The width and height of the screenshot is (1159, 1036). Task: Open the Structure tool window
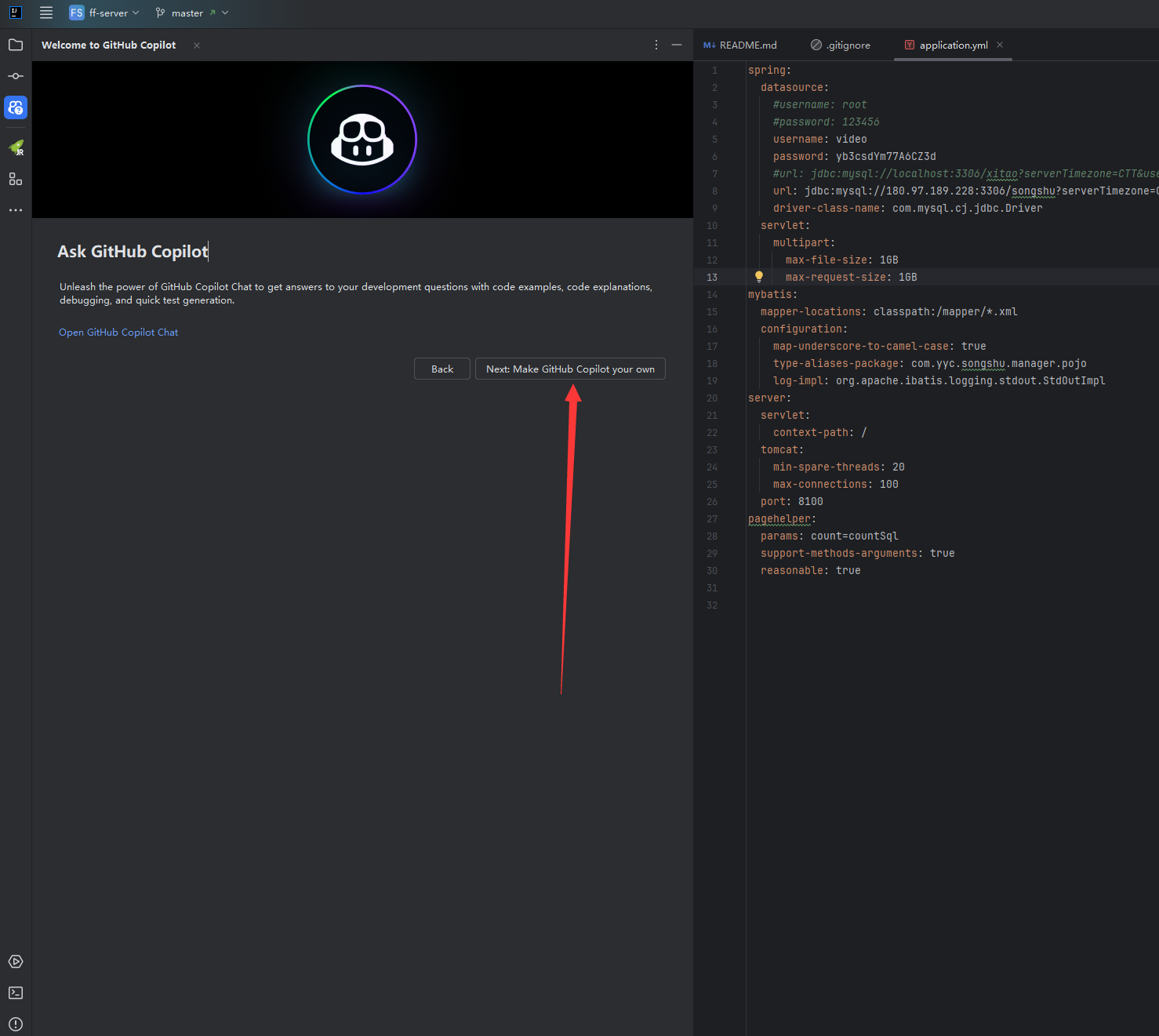16,179
